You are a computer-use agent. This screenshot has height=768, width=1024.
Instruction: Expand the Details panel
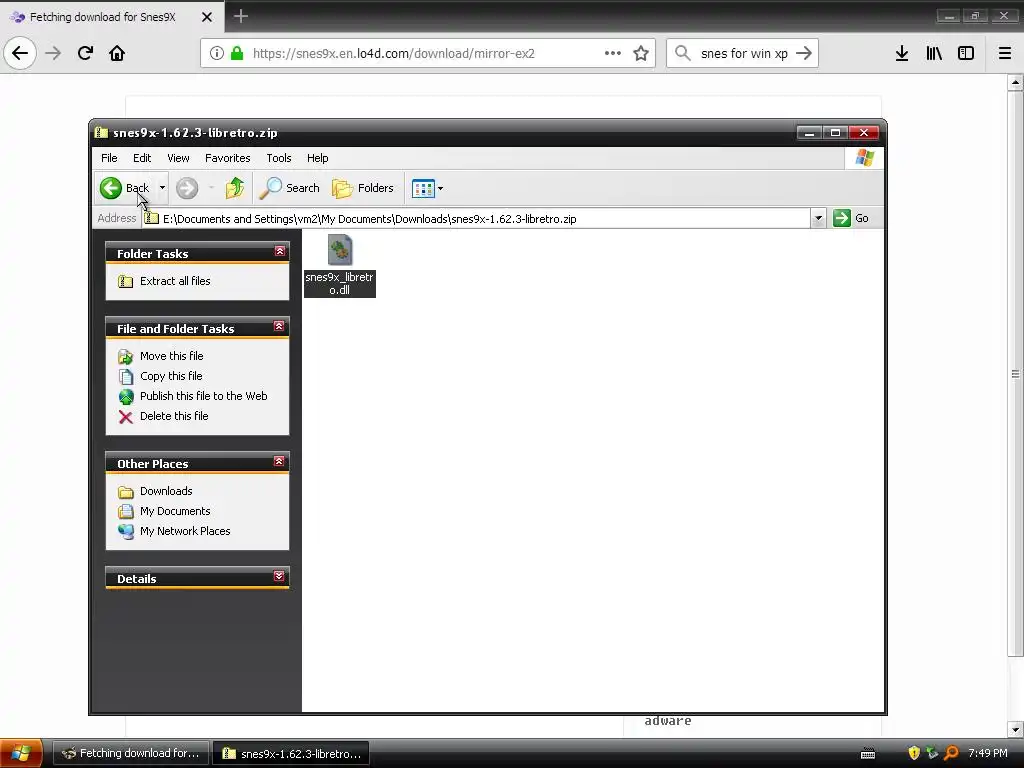(279, 576)
